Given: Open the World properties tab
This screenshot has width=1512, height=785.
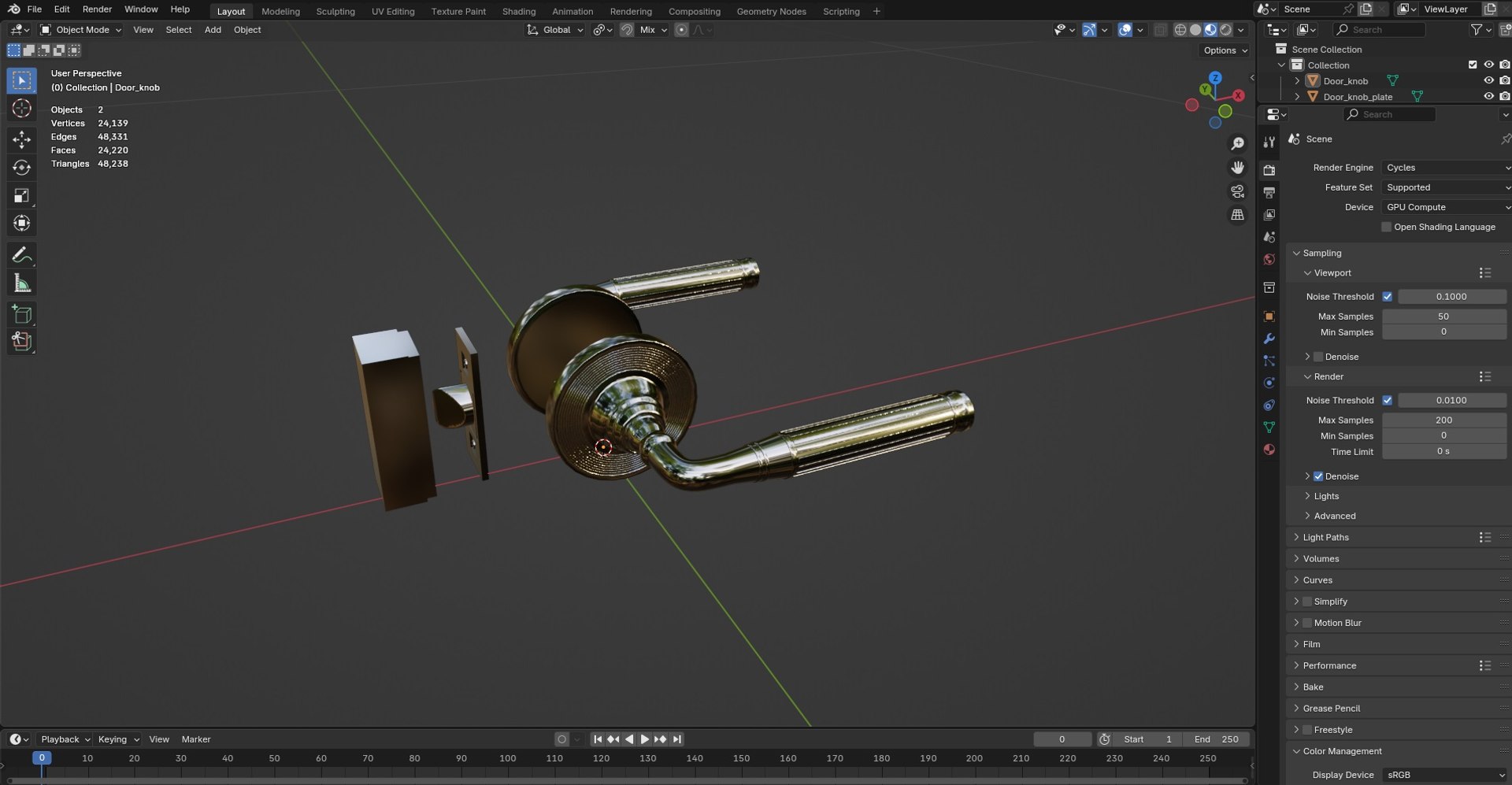Looking at the screenshot, I should 1269,259.
